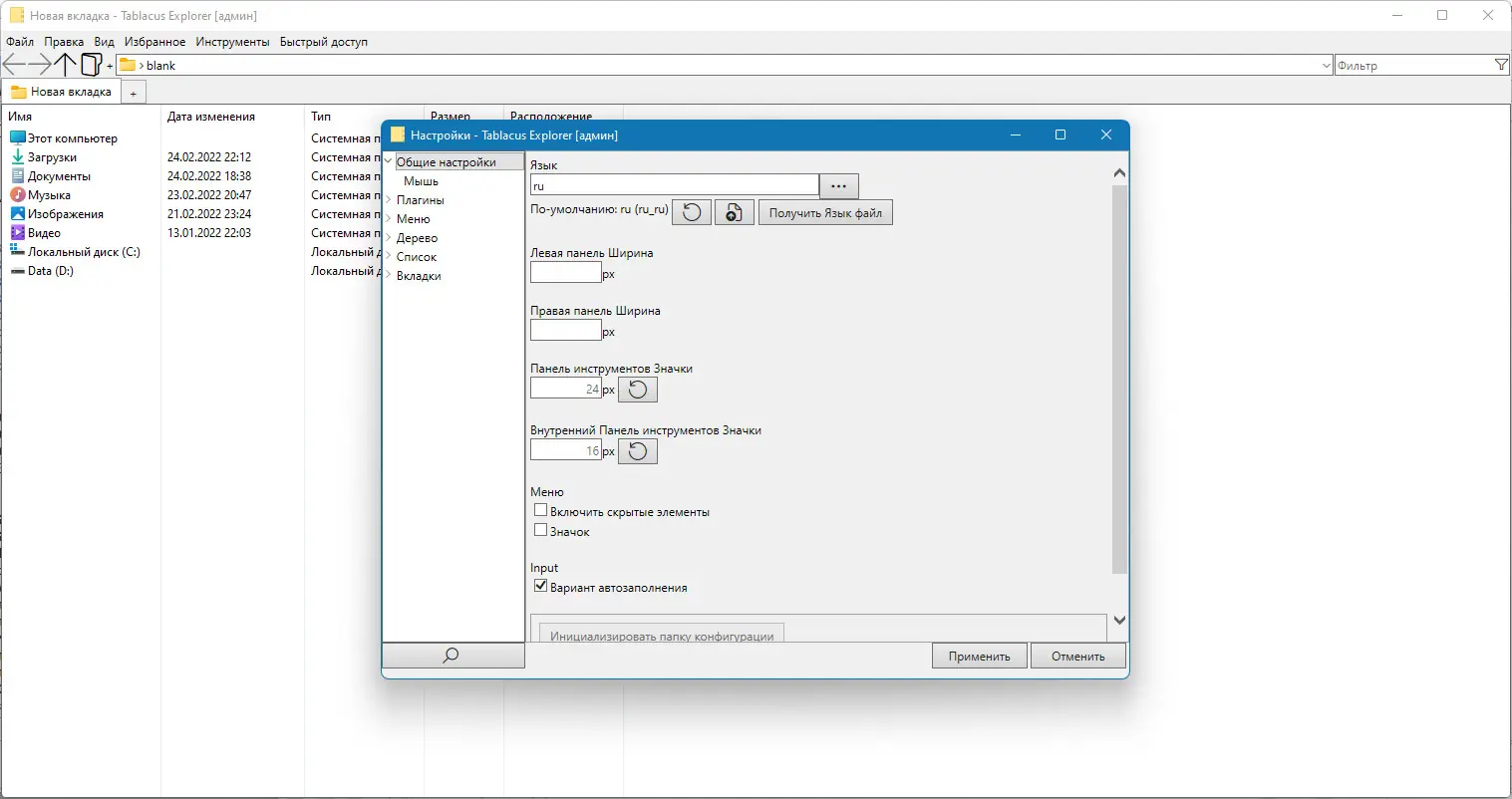Reset the toolbar icons size value
Screen dimensions: 1512x799
[x=638, y=390]
